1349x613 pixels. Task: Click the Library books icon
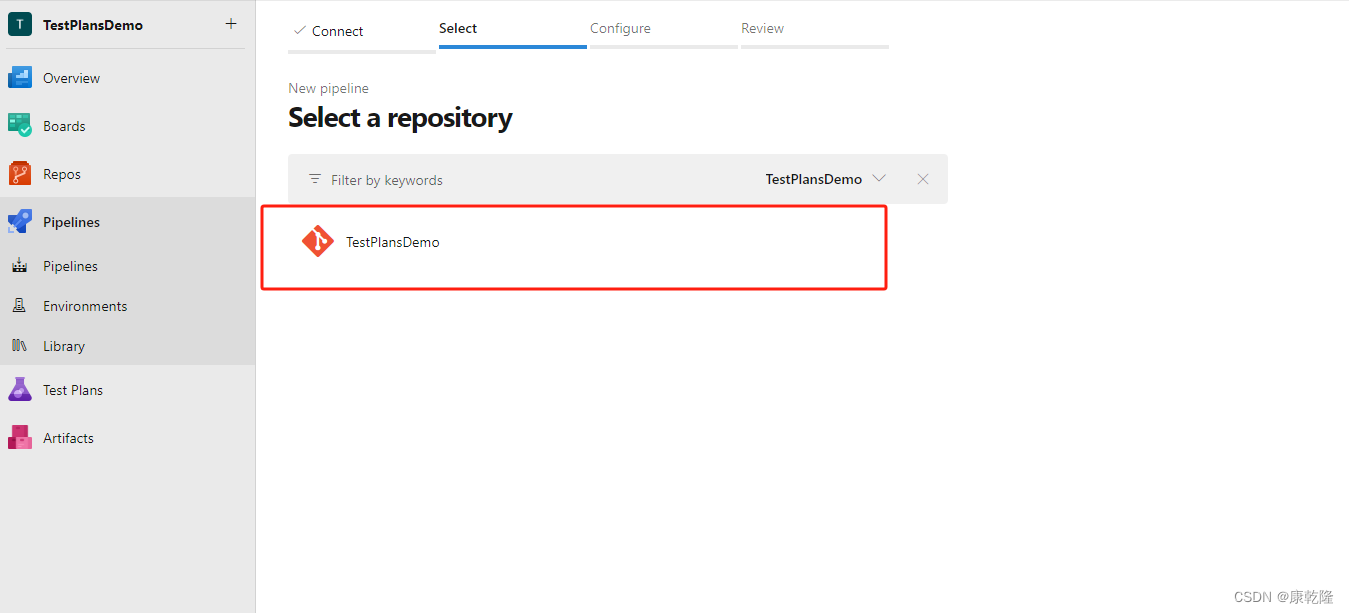point(19,346)
